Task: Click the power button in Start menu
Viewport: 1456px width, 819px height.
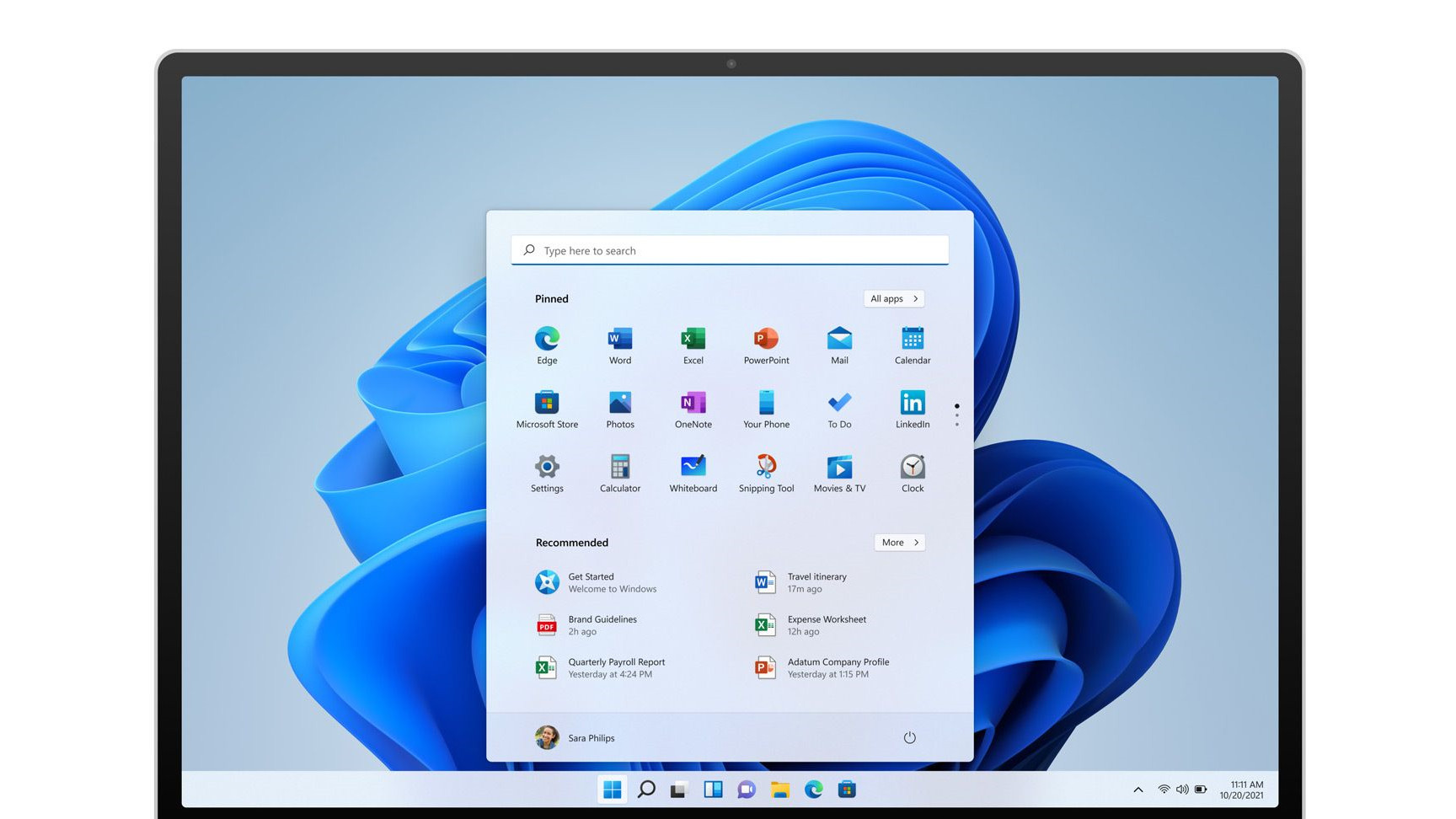Action: [909, 737]
